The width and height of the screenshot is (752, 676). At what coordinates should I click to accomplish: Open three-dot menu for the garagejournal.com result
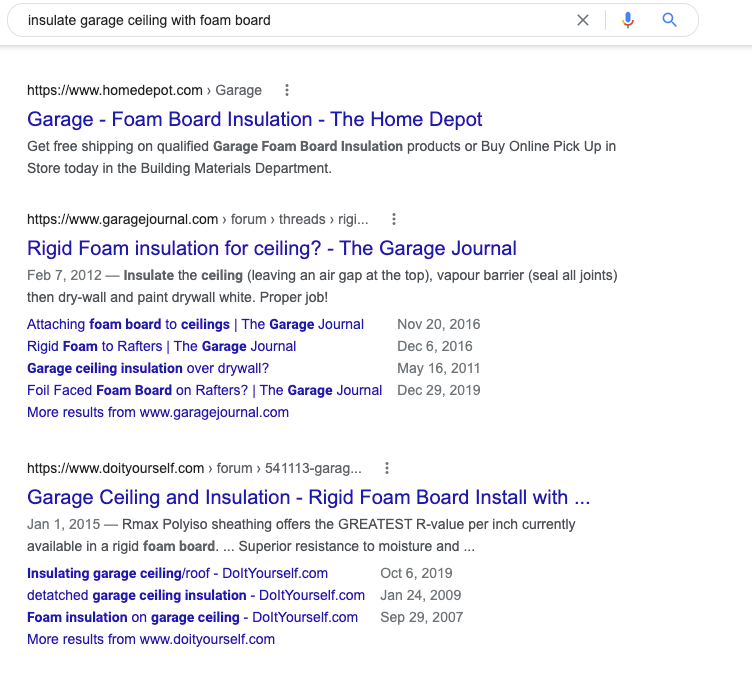[394, 219]
